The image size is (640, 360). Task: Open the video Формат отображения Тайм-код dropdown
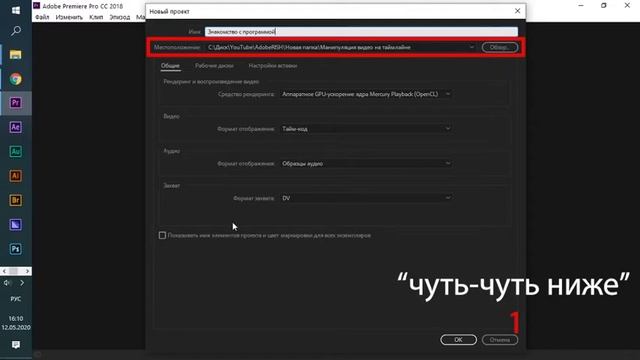point(366,129)
